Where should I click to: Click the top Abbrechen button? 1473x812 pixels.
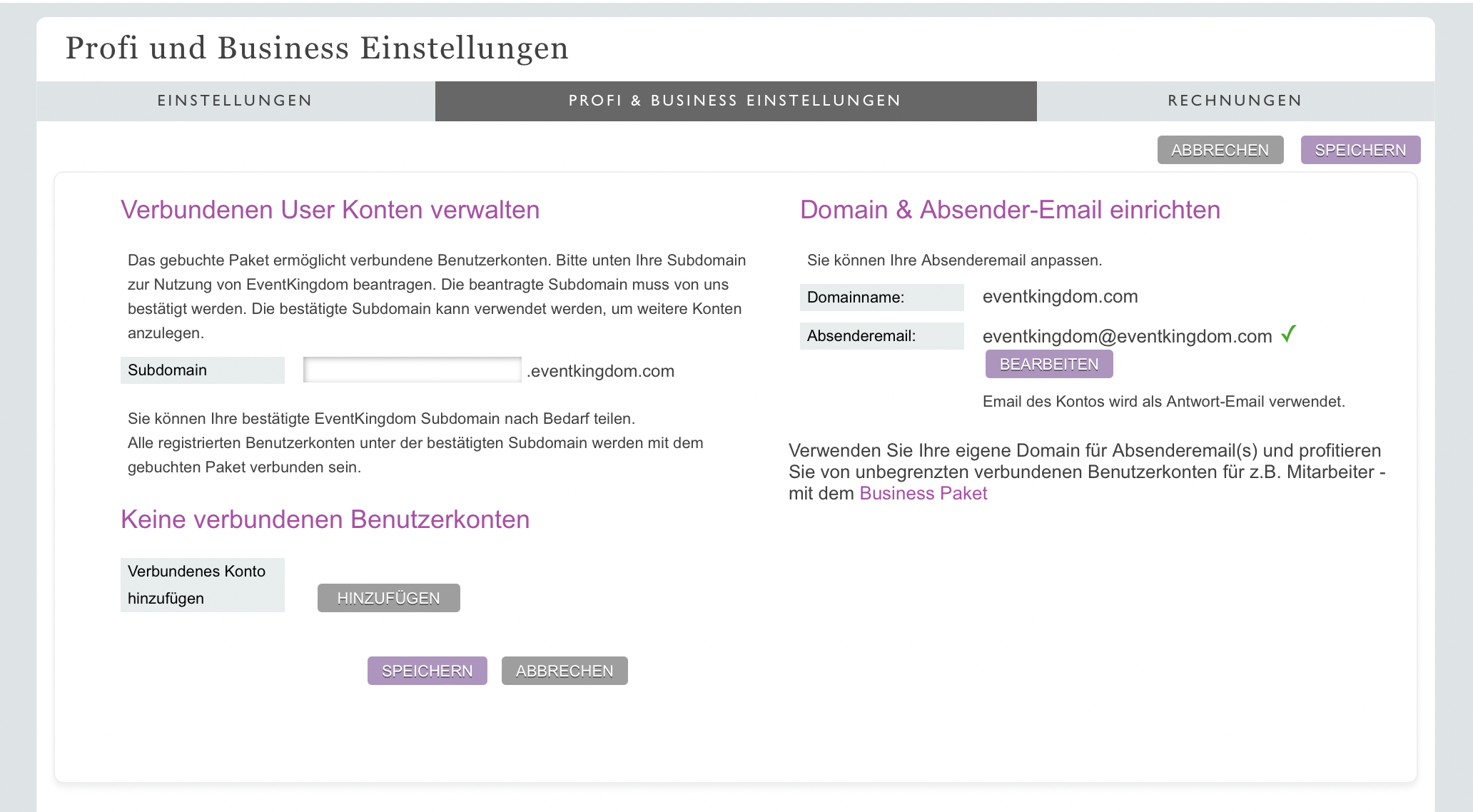(1220, 150)
